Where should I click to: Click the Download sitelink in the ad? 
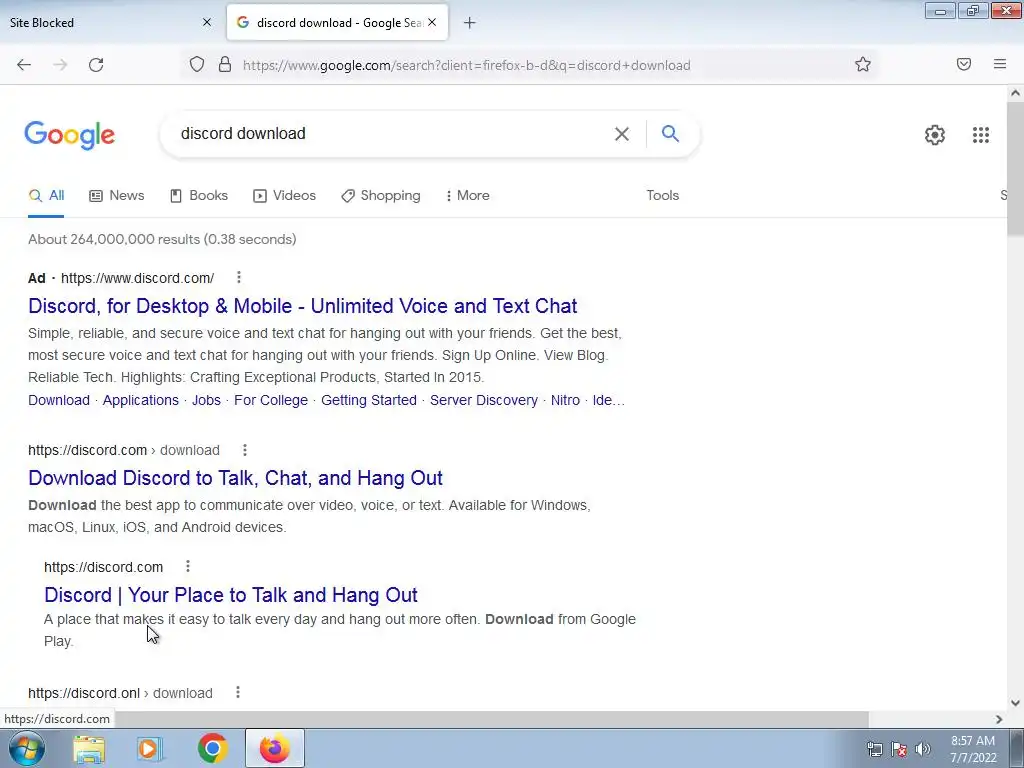pos(59,400)
